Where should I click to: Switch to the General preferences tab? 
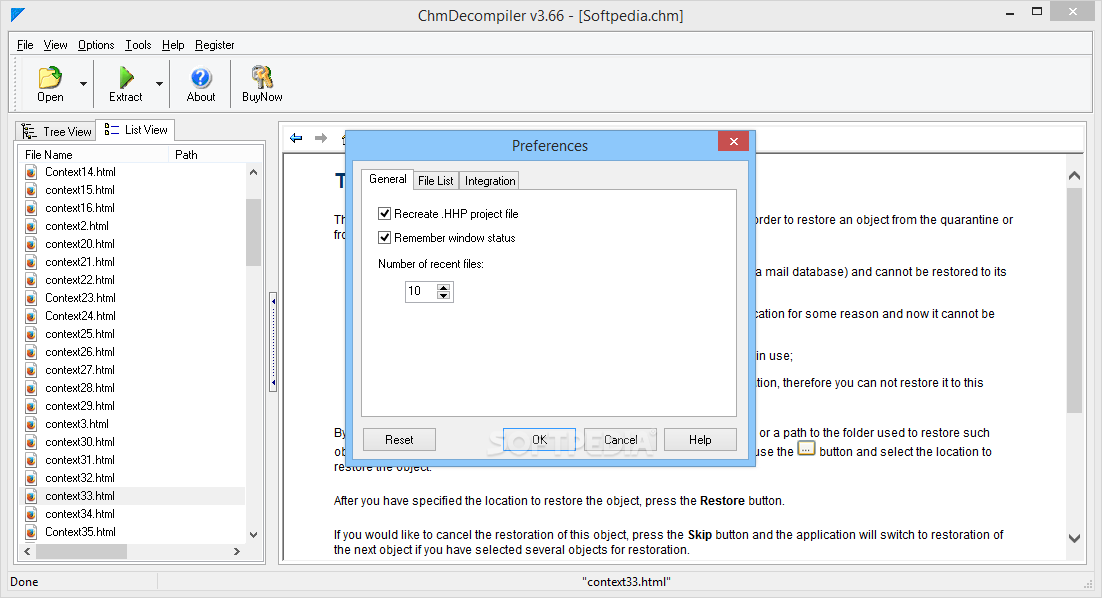click(x=387, y=179)
